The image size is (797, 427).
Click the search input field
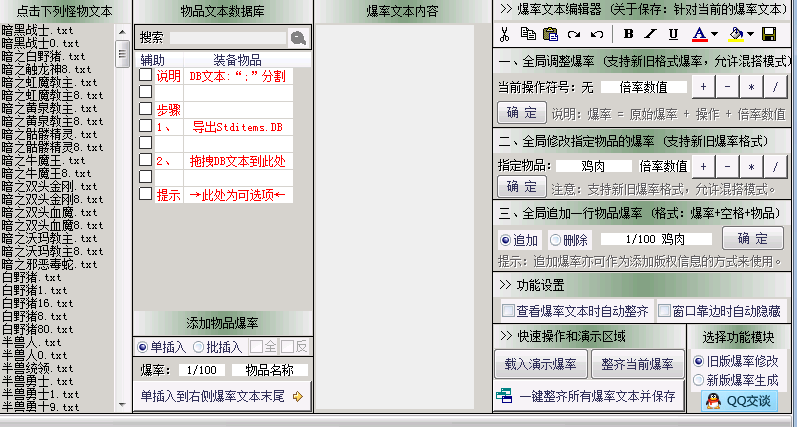228,38
